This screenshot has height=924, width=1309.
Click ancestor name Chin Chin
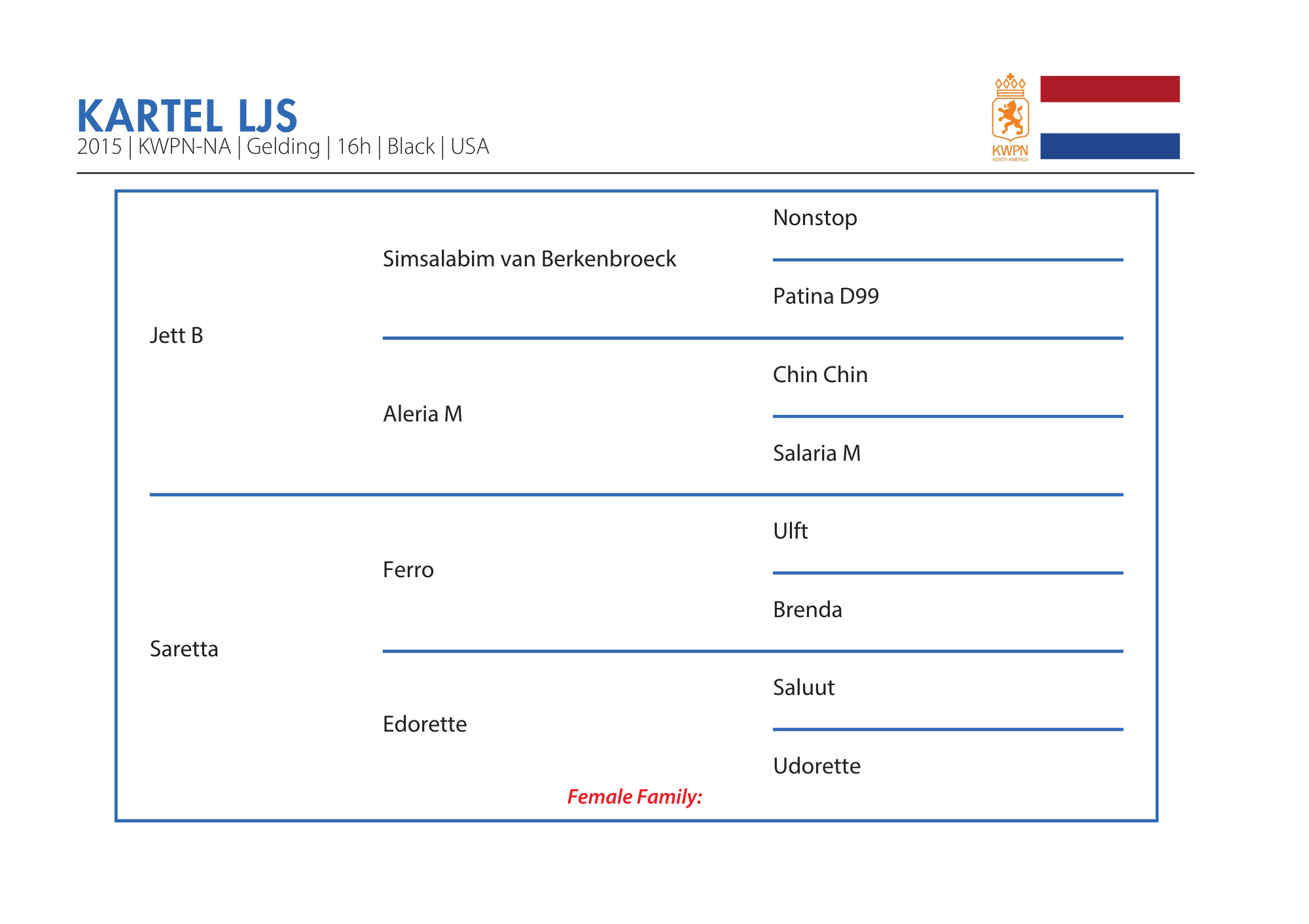point(819,375)
